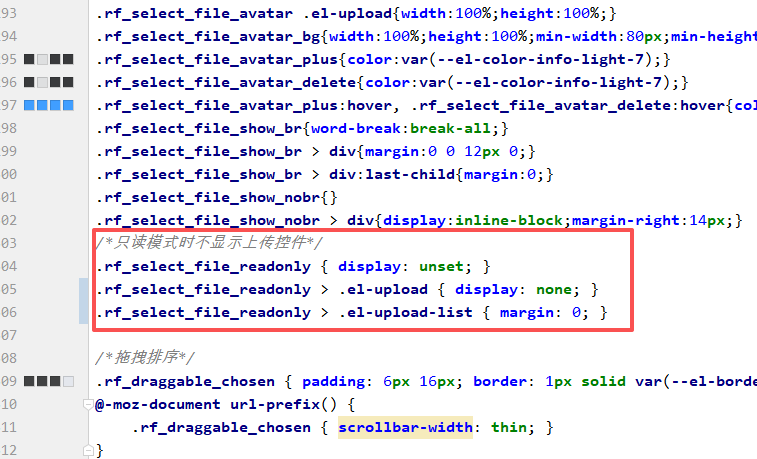Click the fold end marker at closing brace

[x=87, y=450]
